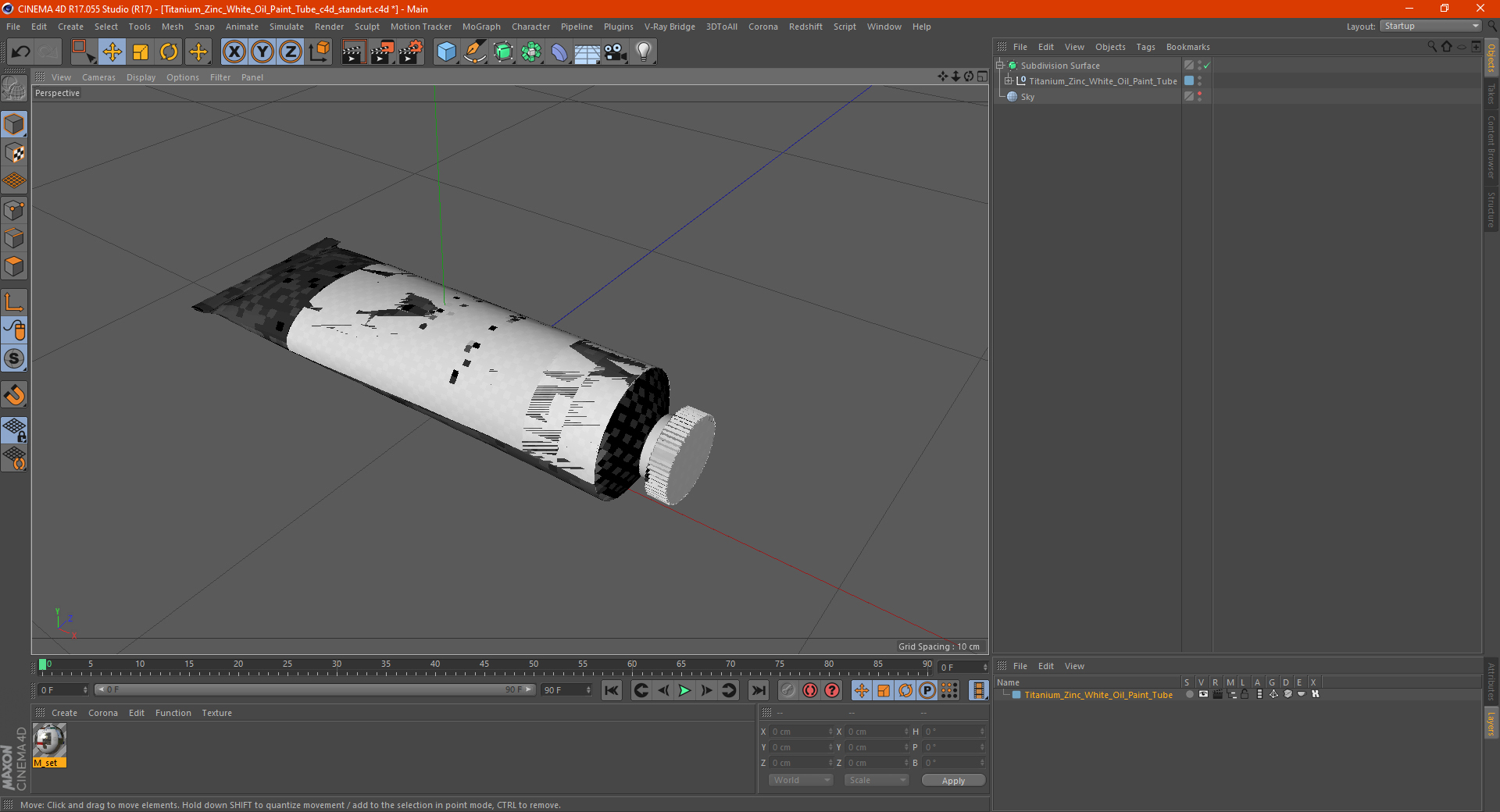Toggle coordinate system icon

tap(320, 52)
